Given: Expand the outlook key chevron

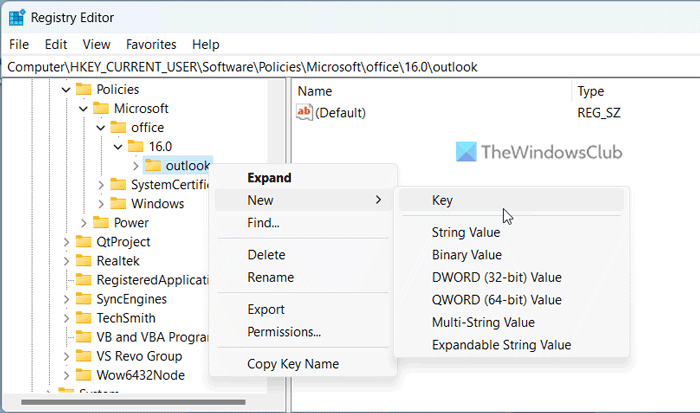Looking at the screenshot, I should [x=136, y=166].
